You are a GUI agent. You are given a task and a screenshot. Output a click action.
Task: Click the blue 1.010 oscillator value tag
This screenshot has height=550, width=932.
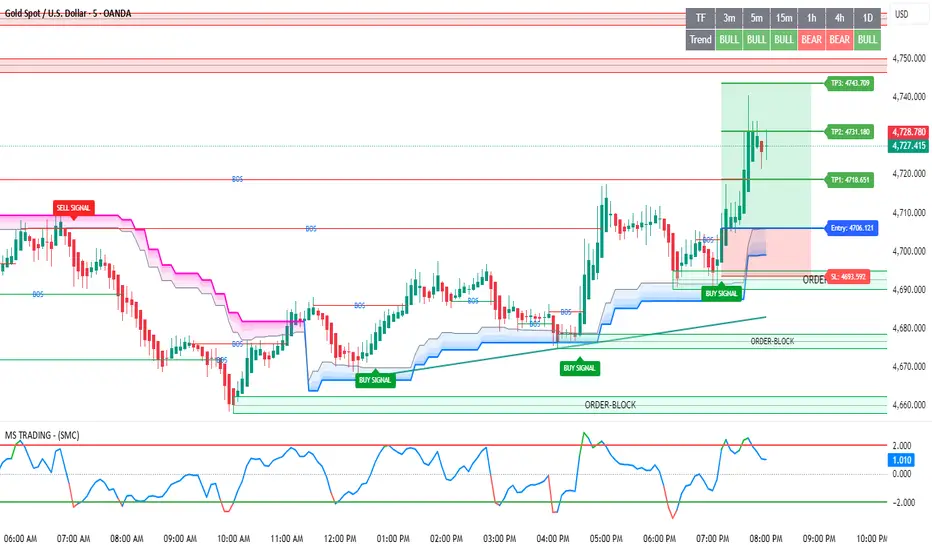tap(901, 460)
